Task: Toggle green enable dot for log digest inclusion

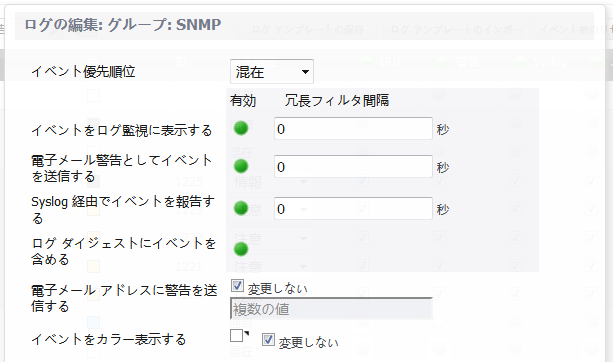Action: (241, 249)
